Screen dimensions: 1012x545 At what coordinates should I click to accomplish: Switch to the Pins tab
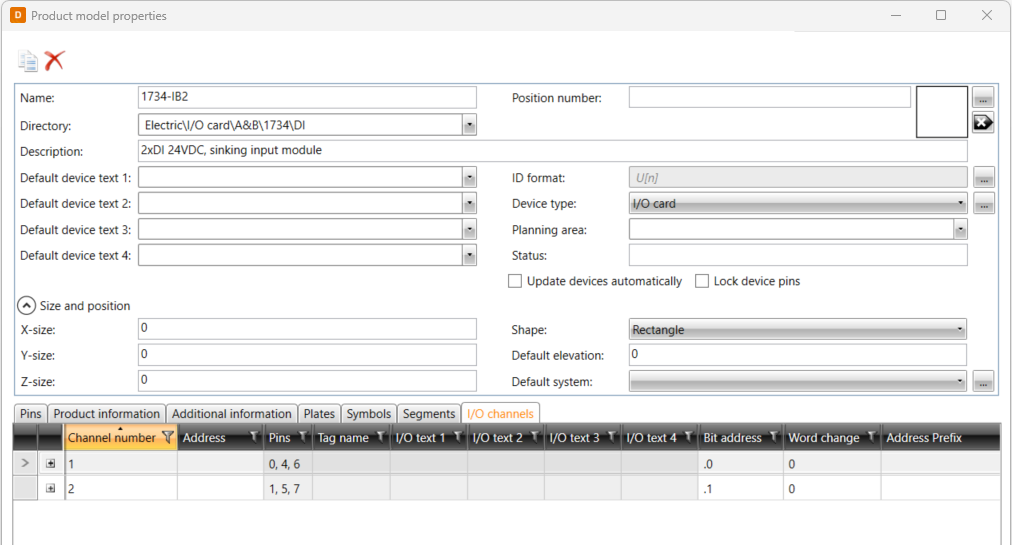click(x=31, y=414)
